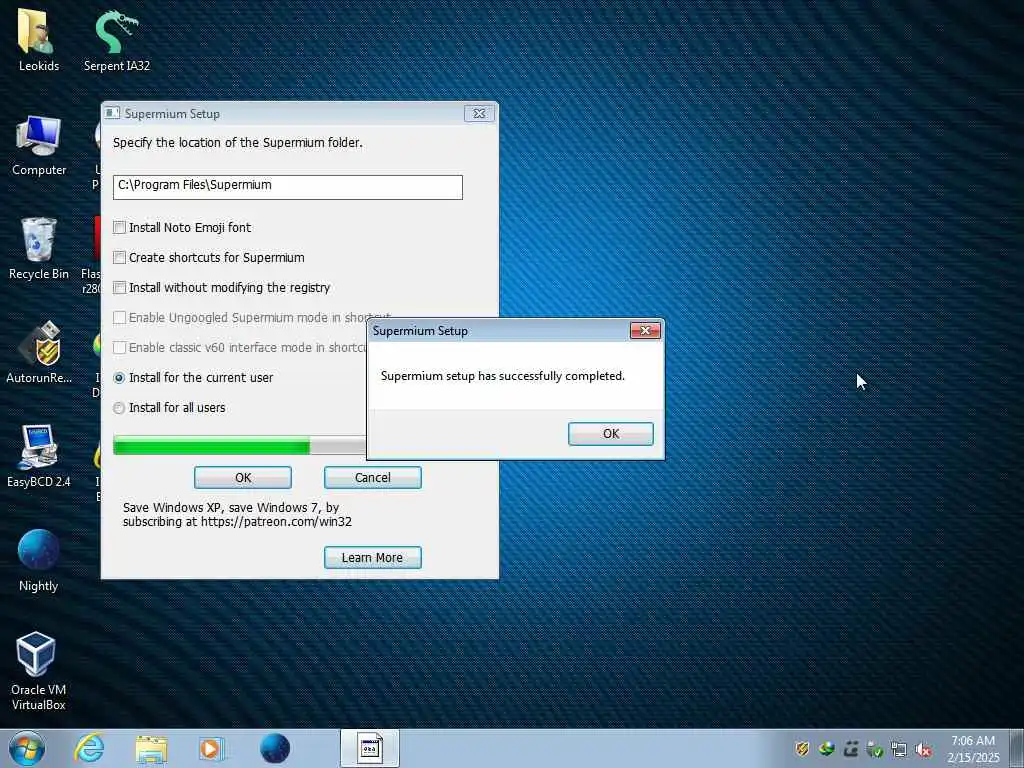Check Install without modifying the registry
Image resolution: width=1024 pixels, height=768 pixels.
[119, 287]
